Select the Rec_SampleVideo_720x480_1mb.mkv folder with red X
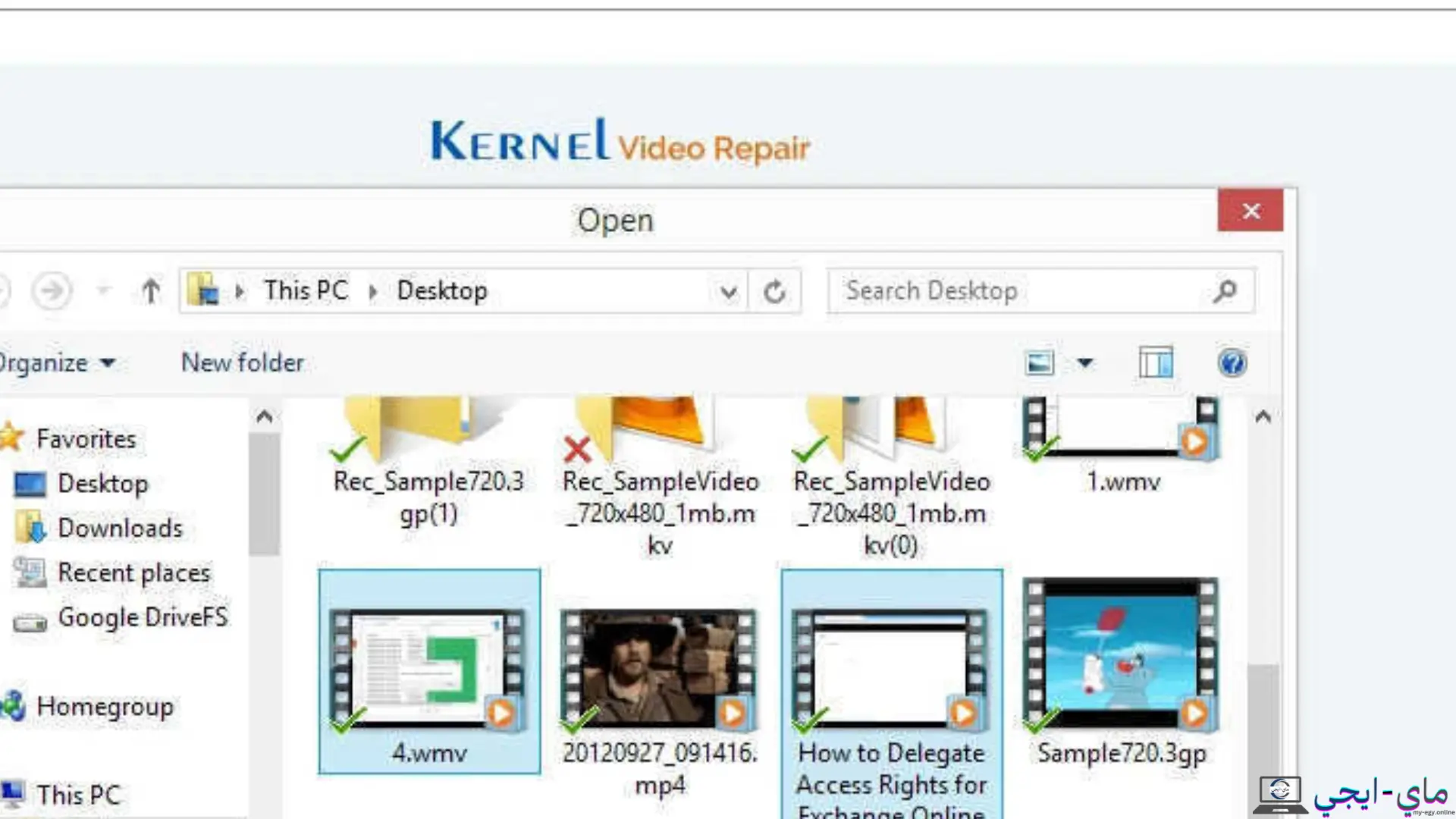The height and width of the screenshot is (819, 1456). click(x=661, y=478)
